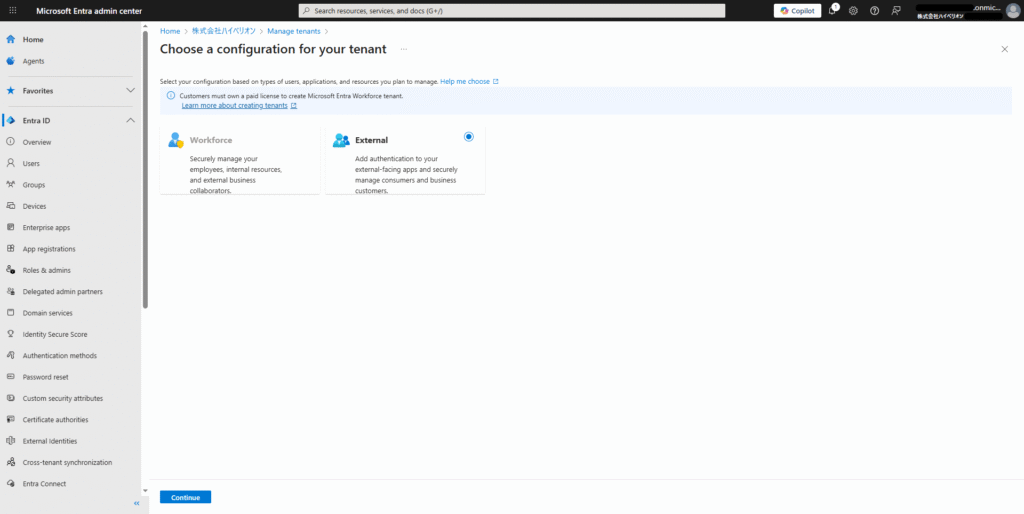This screenshot has height=514, width=1024.
Task: Open Enterprise apps in sidebar
Action: click(x=46, y=227)
